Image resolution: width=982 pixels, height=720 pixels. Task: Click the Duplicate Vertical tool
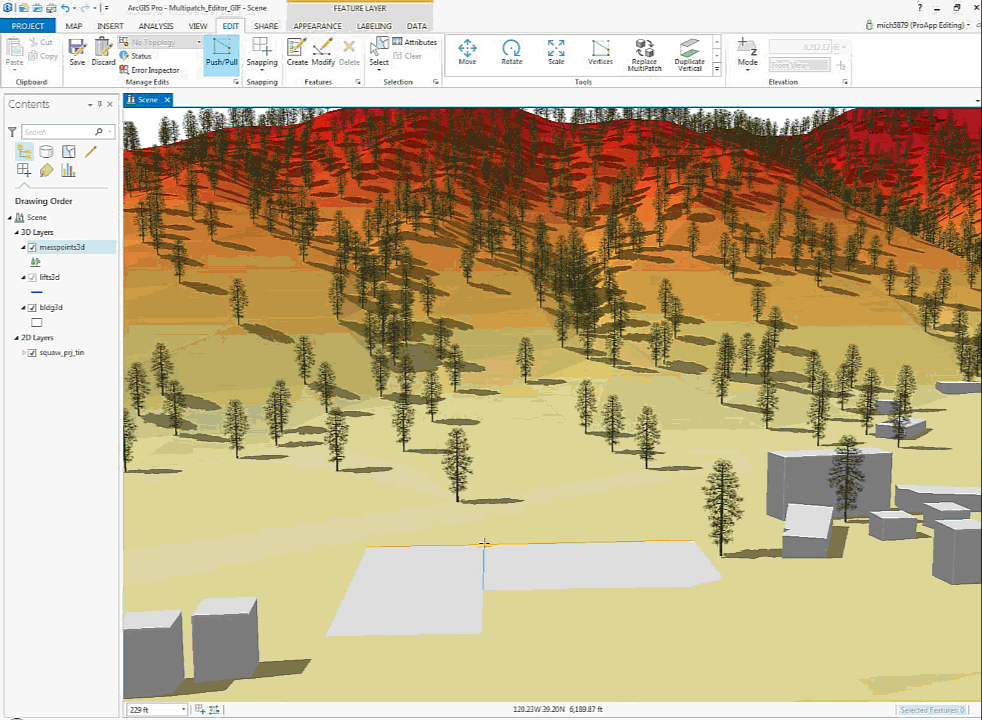point(689,53)
